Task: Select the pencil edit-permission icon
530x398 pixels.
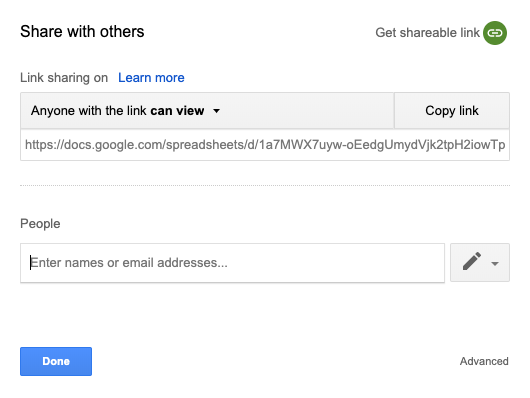Action: [x=472, y=261]
